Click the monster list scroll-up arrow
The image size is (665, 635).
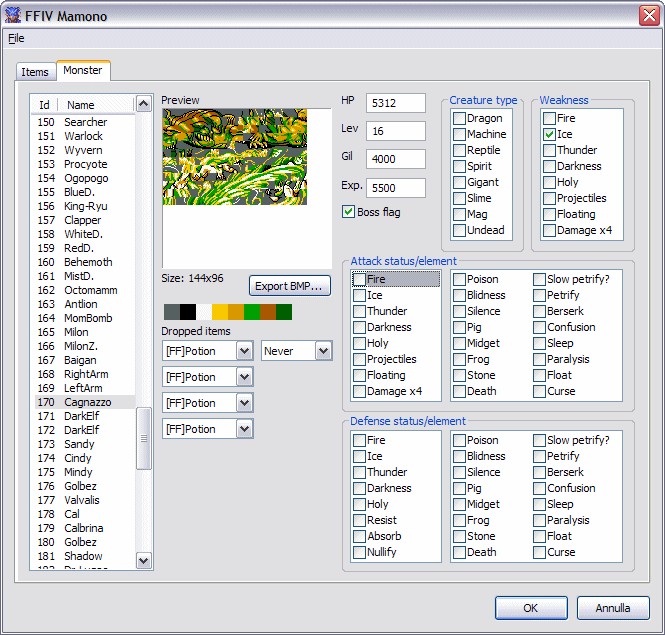[x=143, y=104]
